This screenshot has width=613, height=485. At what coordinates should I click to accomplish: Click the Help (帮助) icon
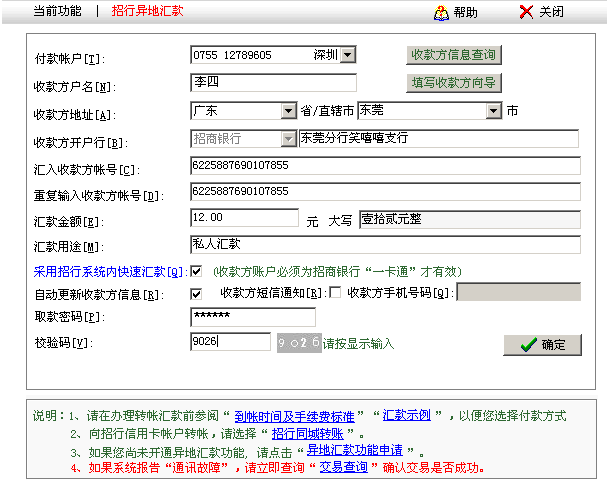point(441,12)
